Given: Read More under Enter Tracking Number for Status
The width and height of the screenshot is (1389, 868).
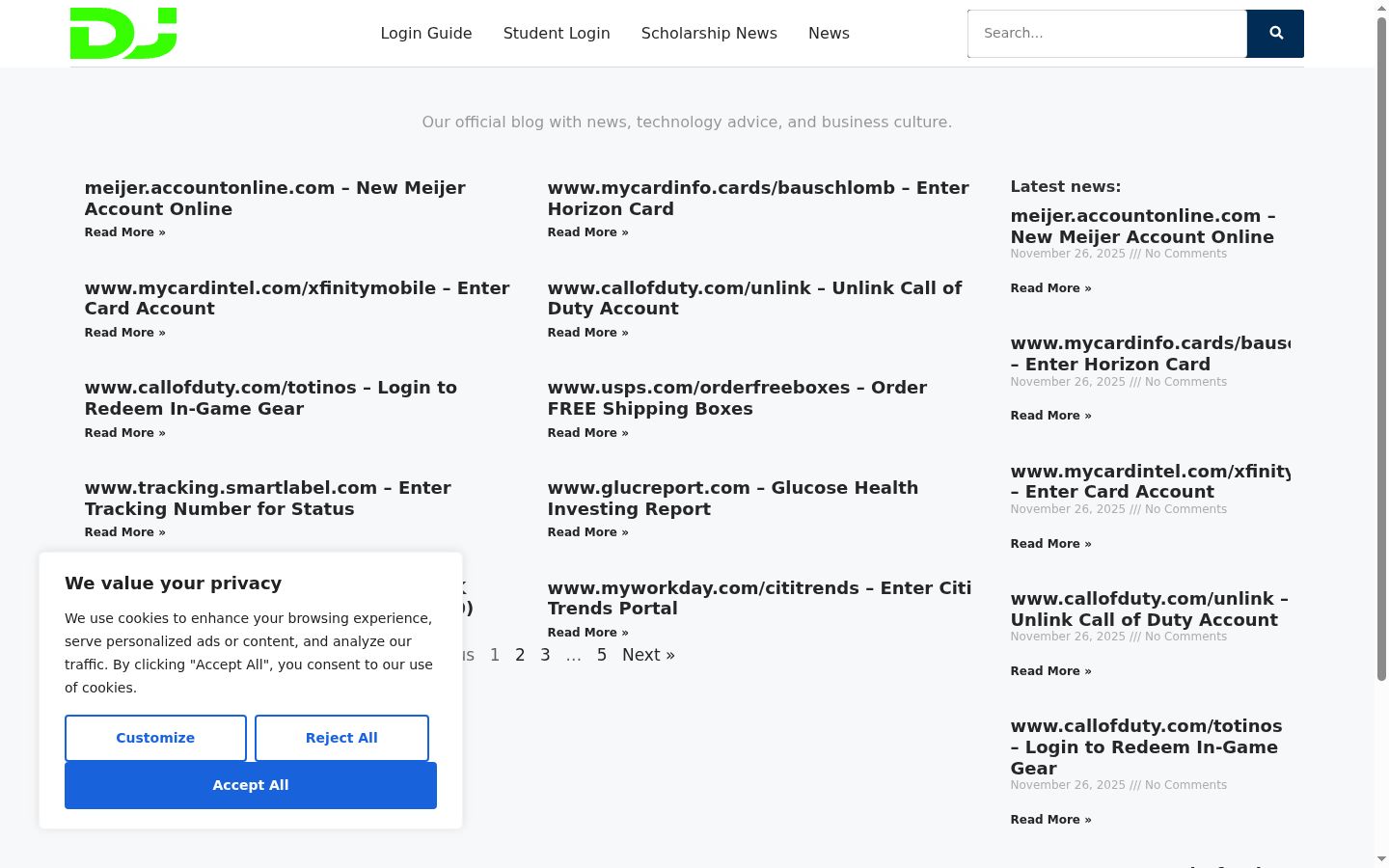Looking at the screenshot, I should pyautogui.click(x=125, y=532).
